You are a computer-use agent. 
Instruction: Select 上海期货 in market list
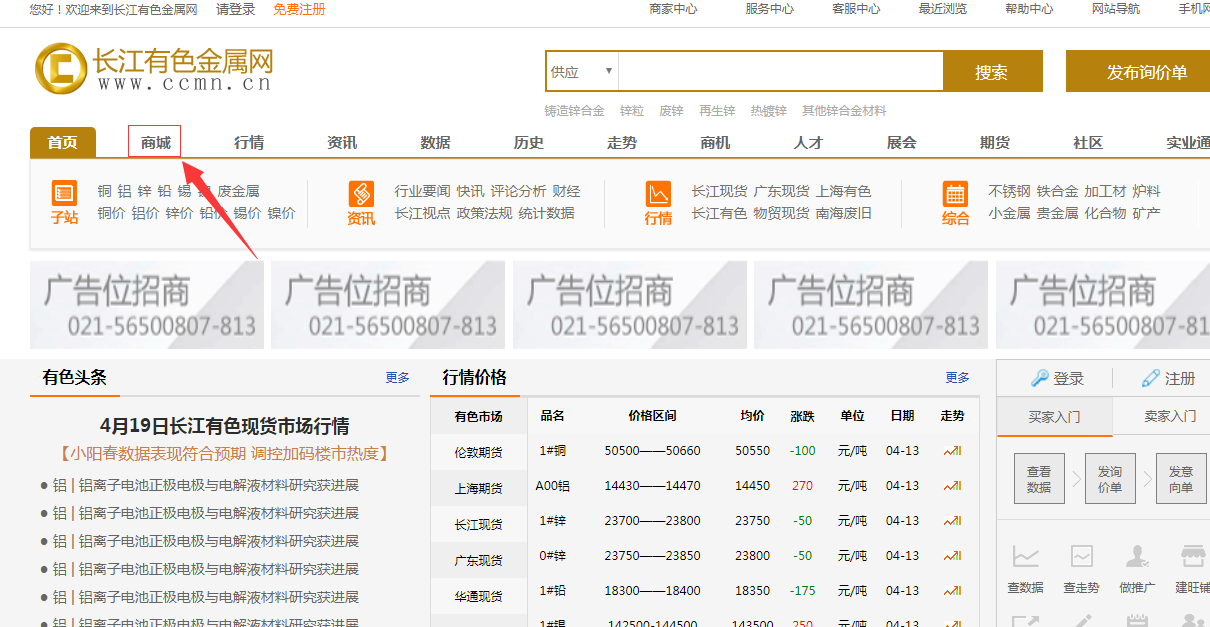pos(478,489)
